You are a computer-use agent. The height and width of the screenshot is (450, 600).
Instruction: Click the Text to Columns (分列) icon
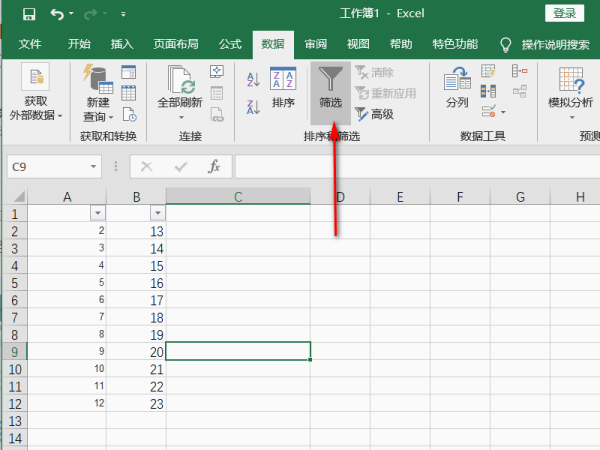point(457,88)
